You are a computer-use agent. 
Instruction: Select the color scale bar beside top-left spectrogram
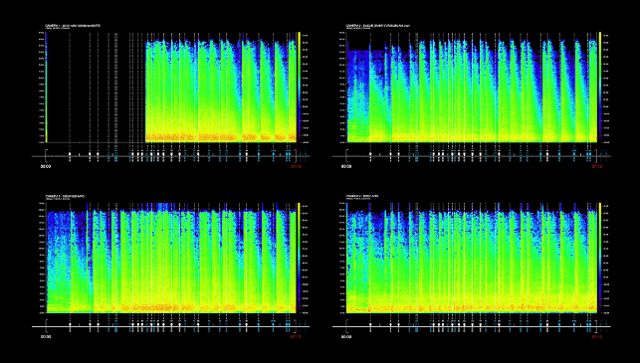[x=299, y=87]
